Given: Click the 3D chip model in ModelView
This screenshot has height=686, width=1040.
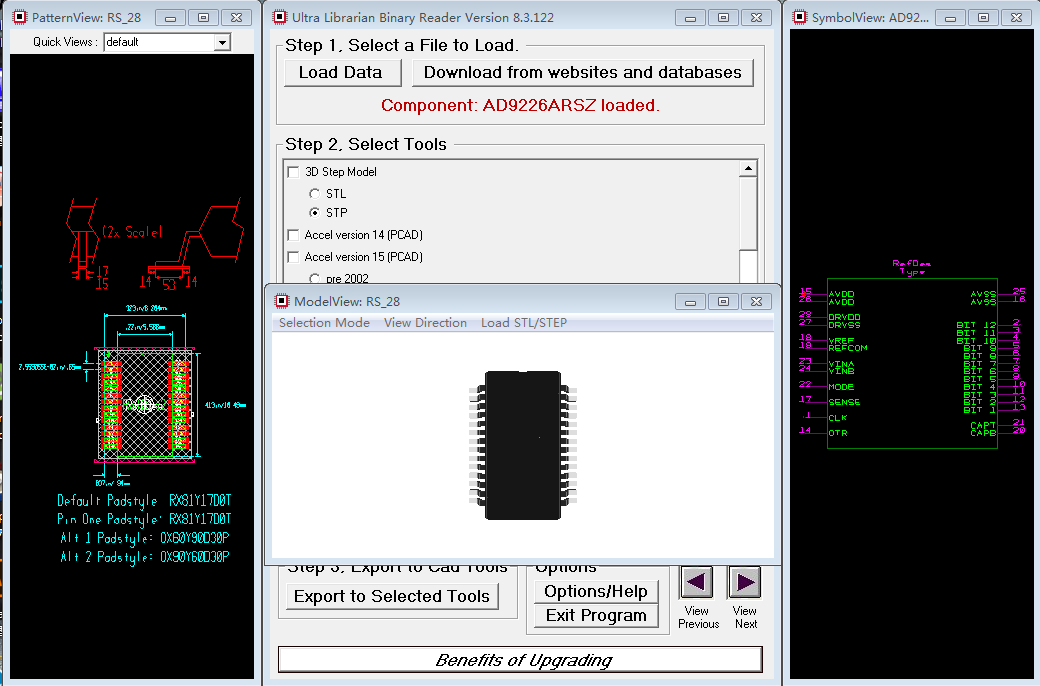Looking at the screenshot, I should 523,445.
